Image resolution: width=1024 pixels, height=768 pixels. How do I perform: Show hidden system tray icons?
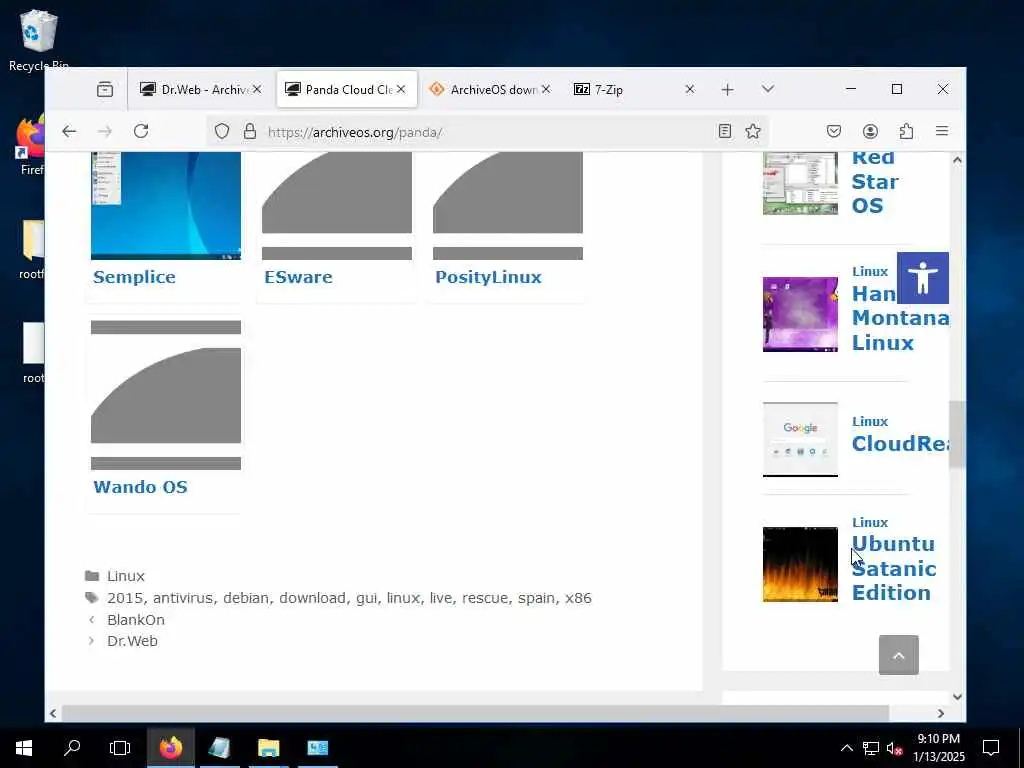point(846,748)
